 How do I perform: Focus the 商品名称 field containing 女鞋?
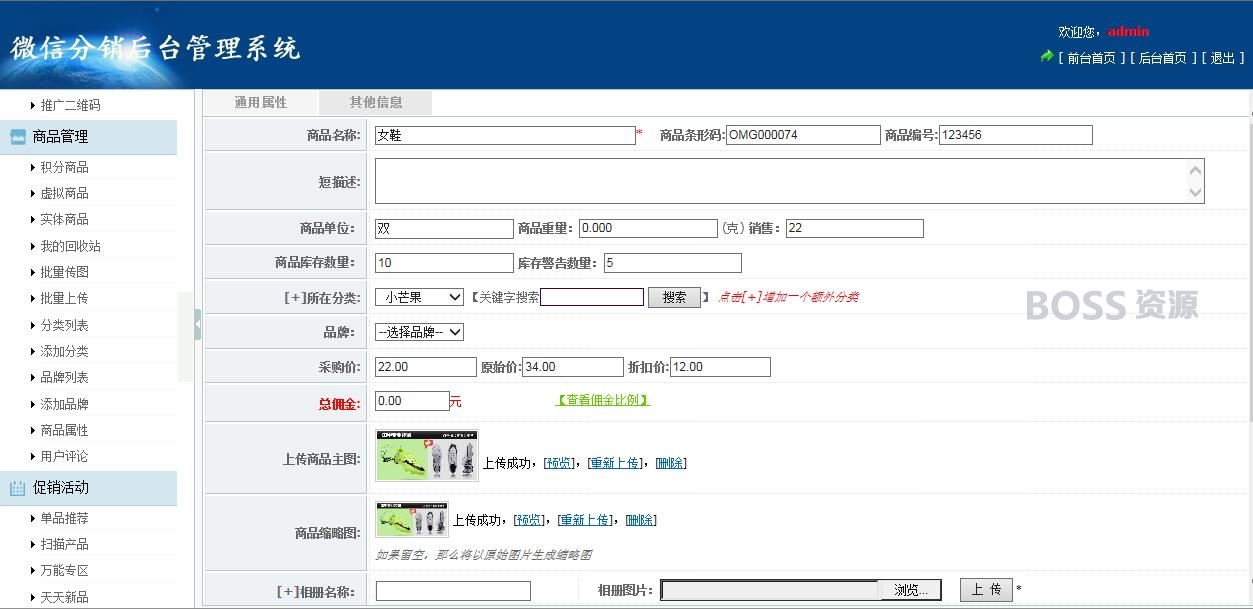505,135
